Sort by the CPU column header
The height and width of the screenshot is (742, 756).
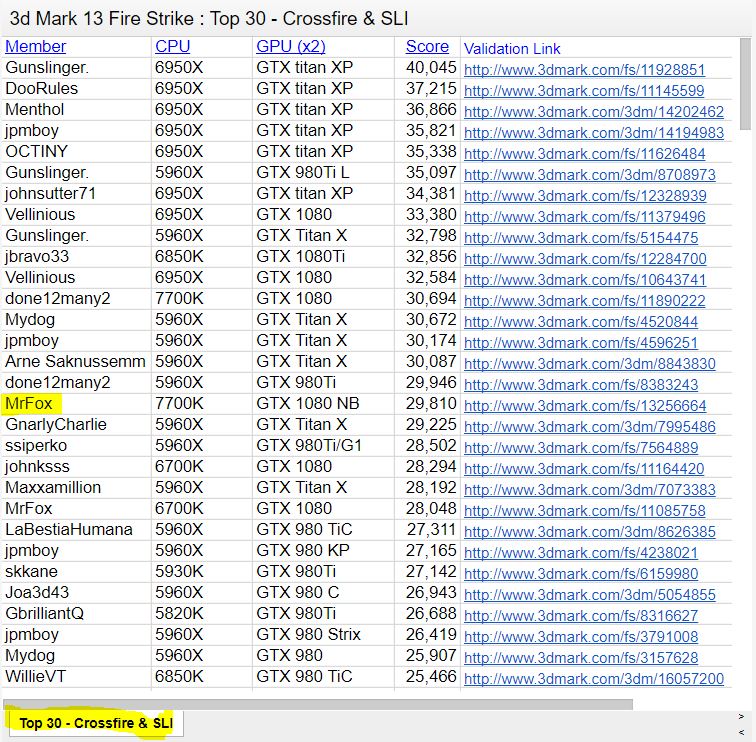pos(172,47)
